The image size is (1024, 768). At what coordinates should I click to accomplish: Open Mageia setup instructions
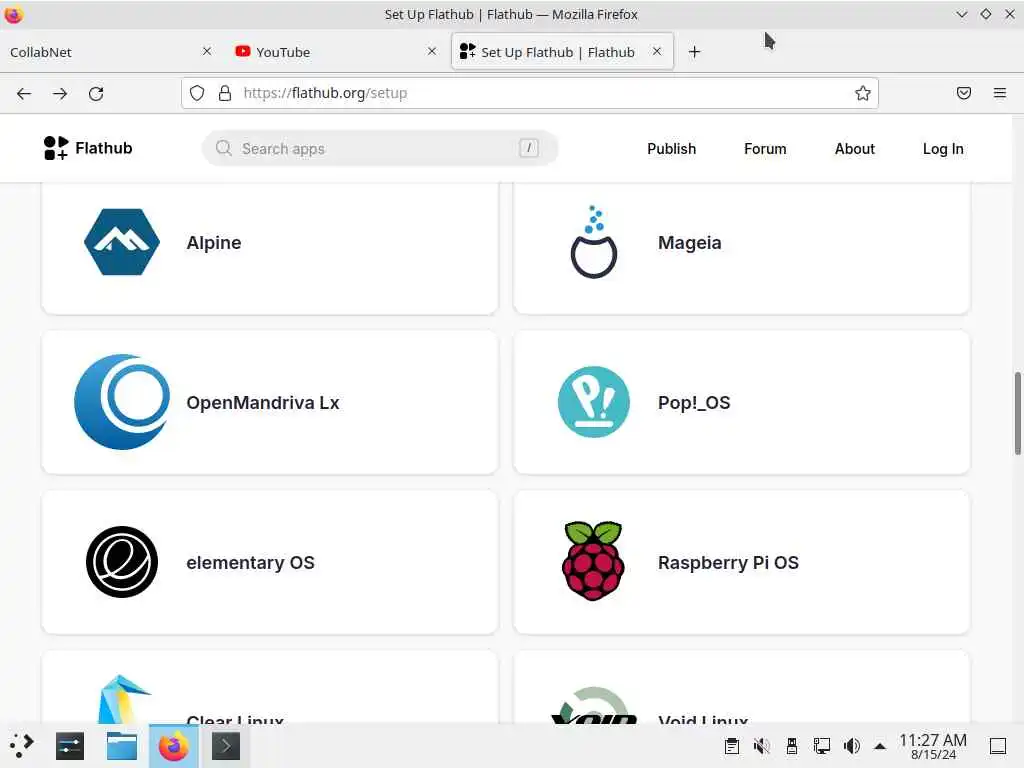point(742,248)
